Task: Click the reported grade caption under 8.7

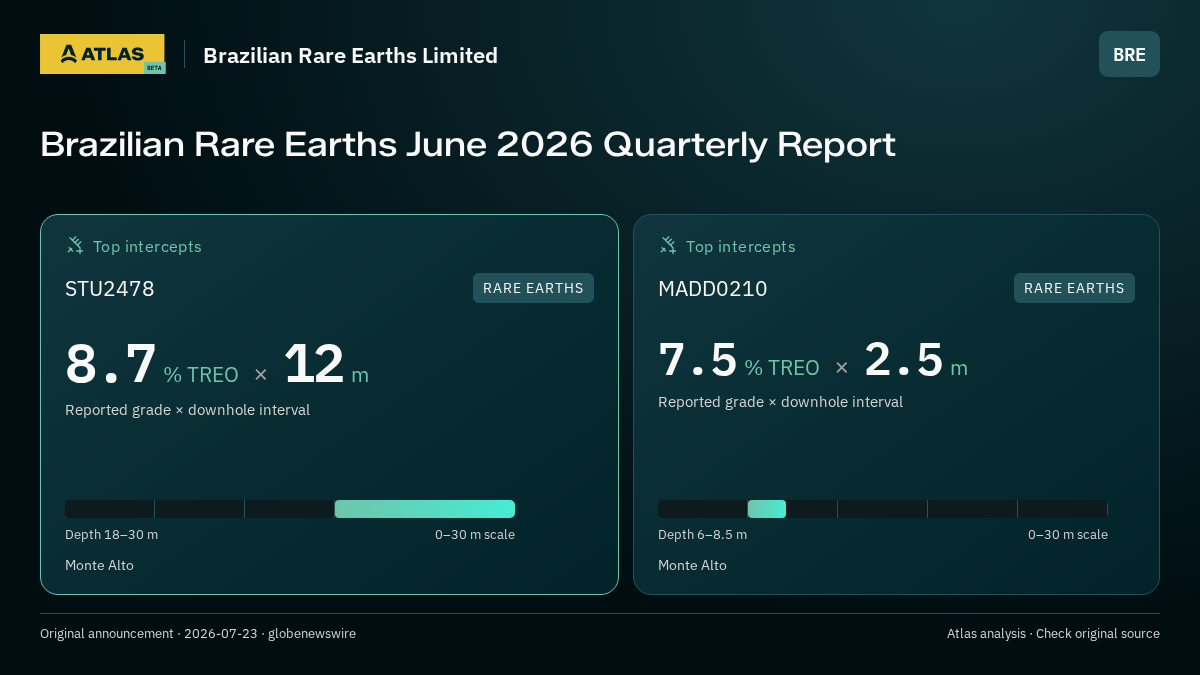Action: point(187,410)
